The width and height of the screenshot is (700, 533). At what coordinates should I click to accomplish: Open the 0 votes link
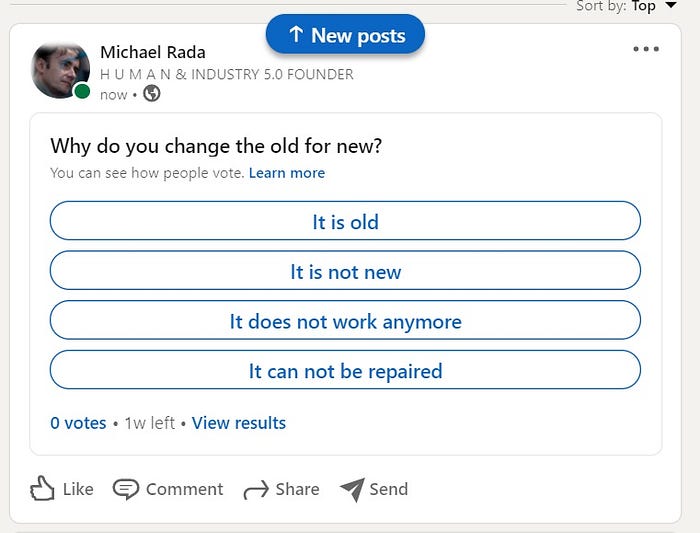point(78,423)
